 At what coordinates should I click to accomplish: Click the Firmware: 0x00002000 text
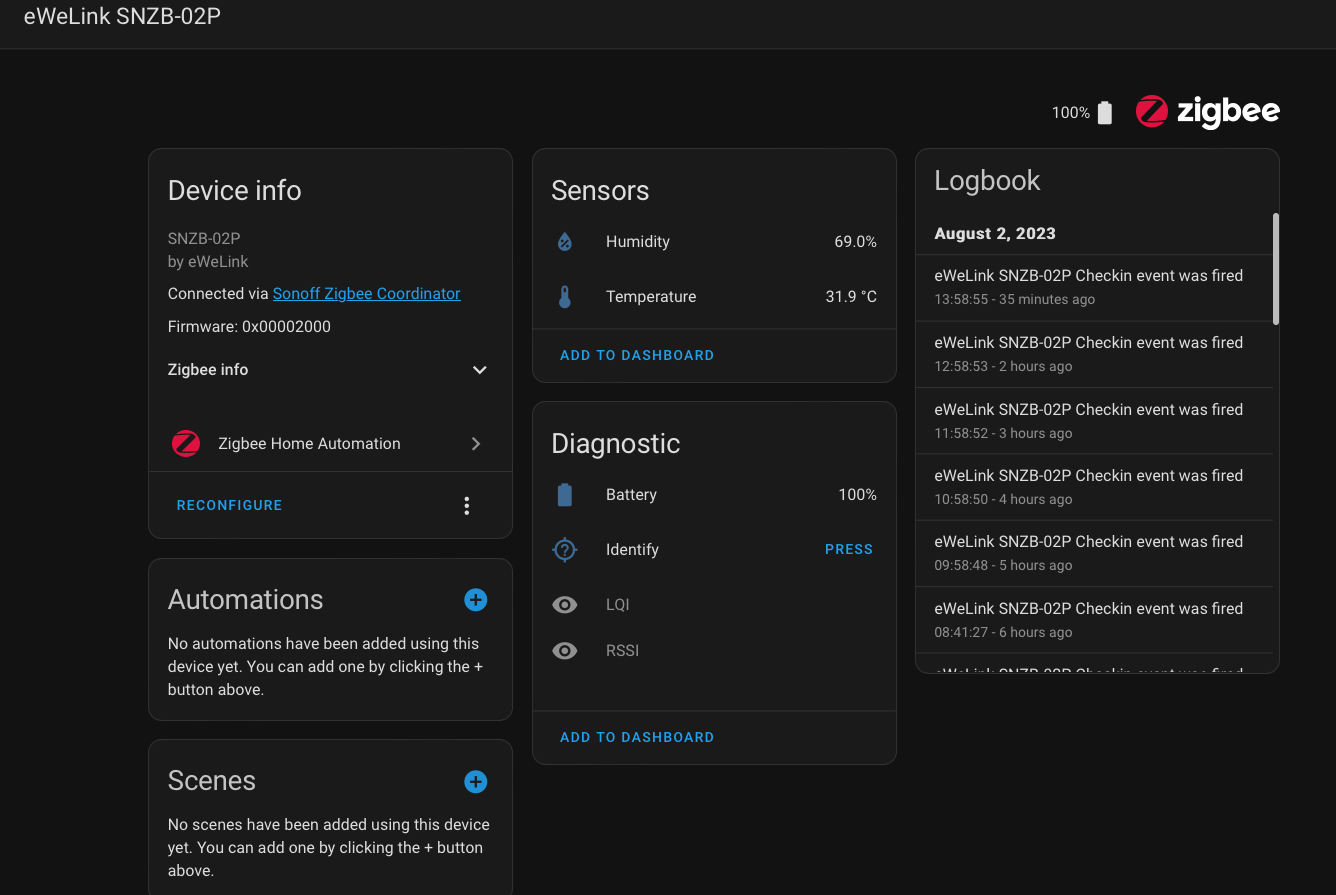[249, 327]
